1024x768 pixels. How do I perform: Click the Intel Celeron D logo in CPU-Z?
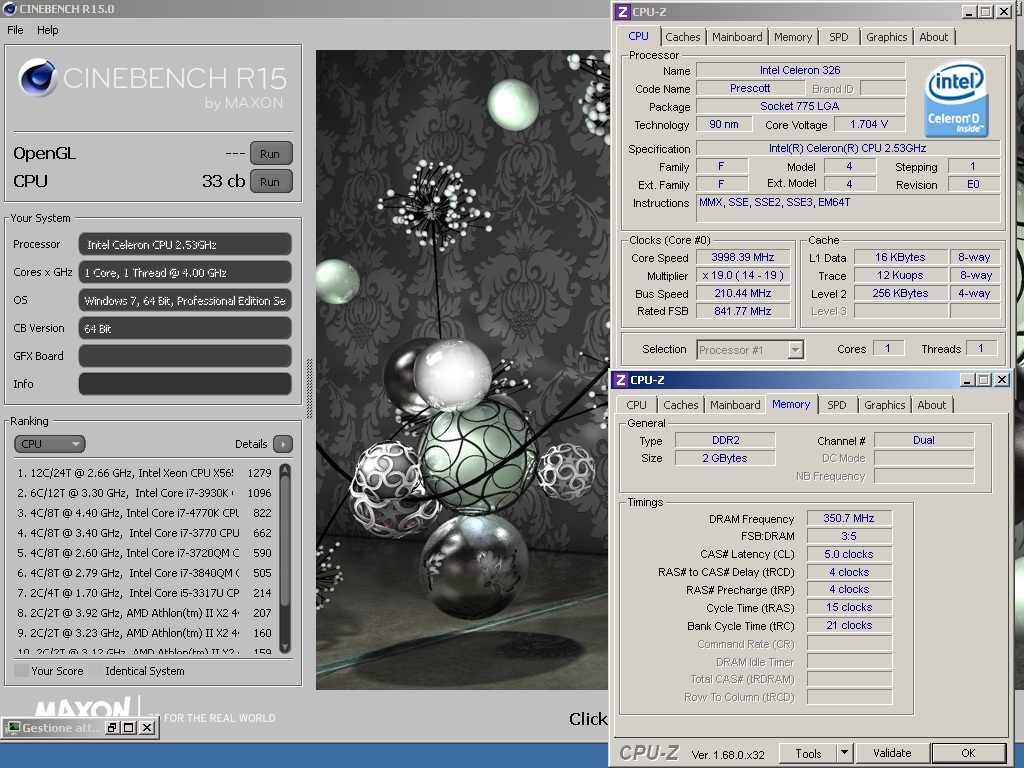coord(956,99)
